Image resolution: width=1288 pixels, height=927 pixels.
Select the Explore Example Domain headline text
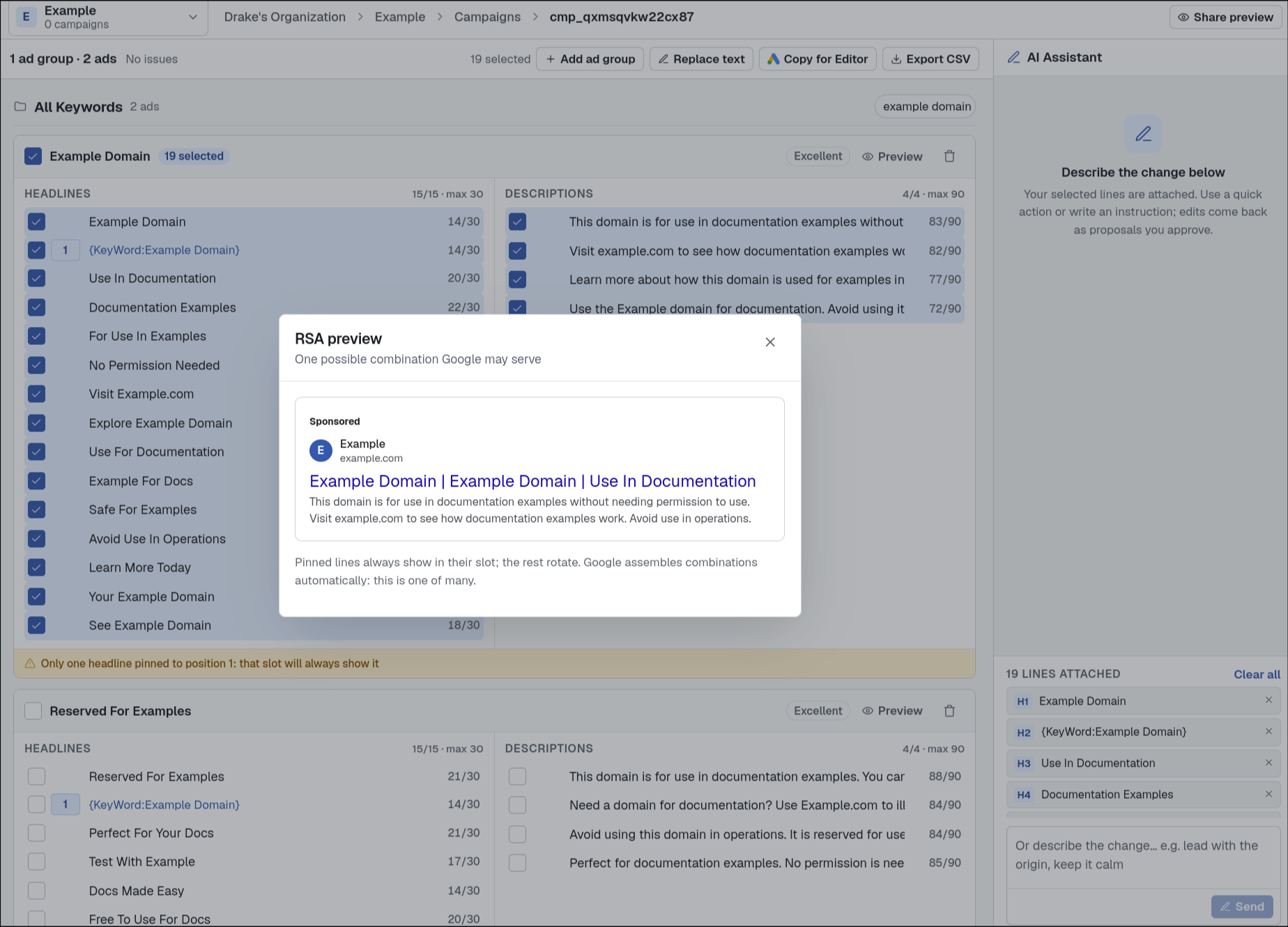click(x=160, y=424)
